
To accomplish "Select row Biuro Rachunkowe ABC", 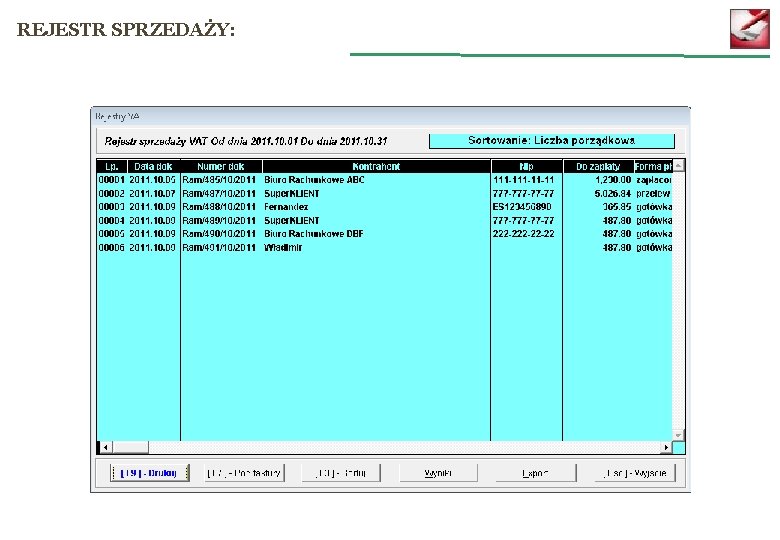I will (385, 180).
